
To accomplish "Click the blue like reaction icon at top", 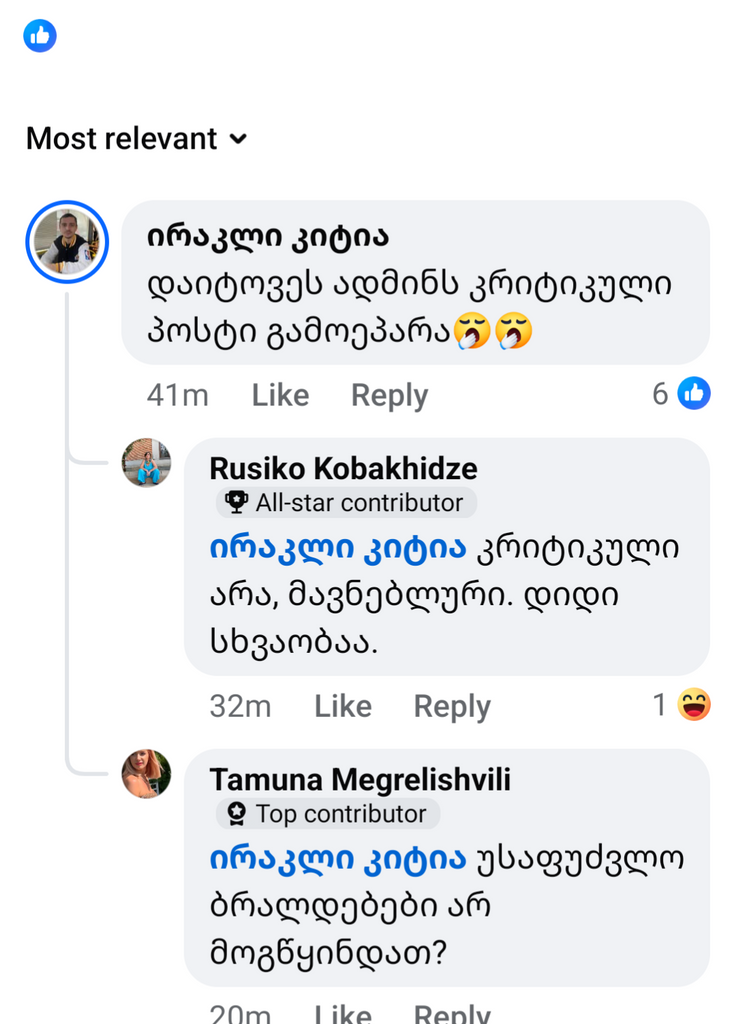I will coord(40,36).
